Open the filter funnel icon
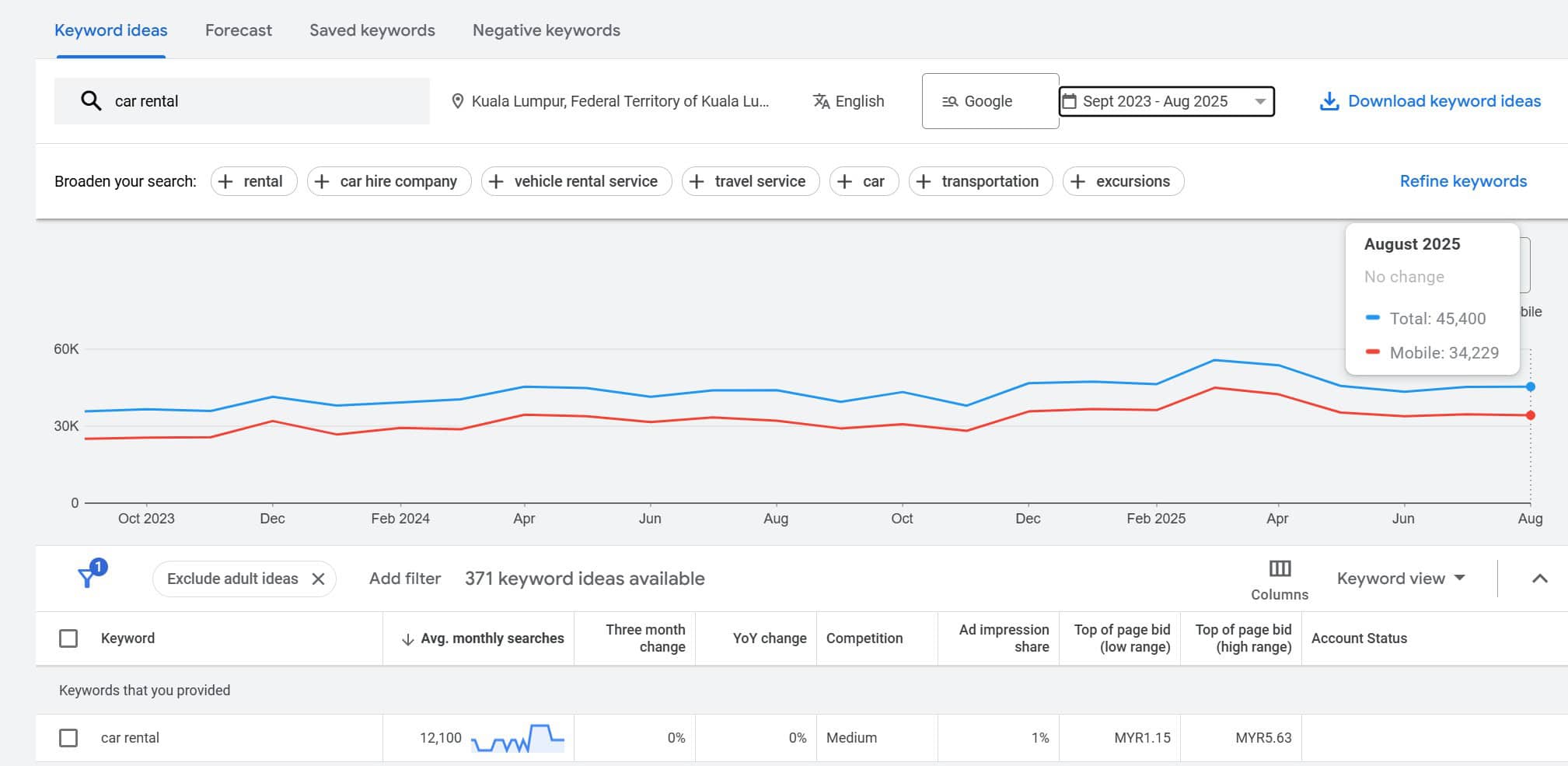The width and height of the screenshot is (1568, 766). [x=87, y=578]
